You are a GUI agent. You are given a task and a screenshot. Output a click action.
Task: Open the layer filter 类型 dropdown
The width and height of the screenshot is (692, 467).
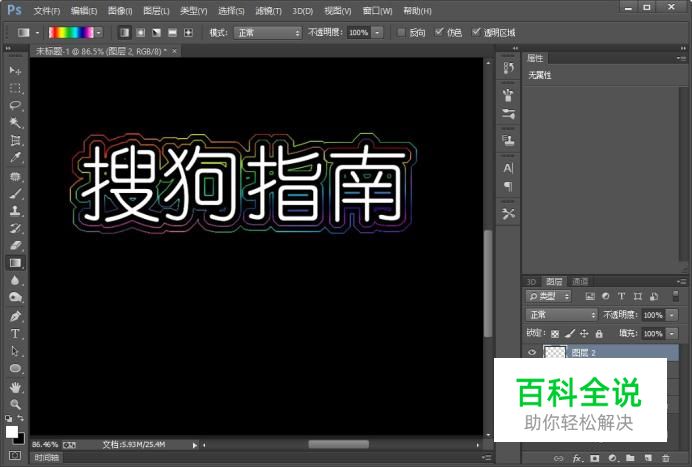point(549,296)
